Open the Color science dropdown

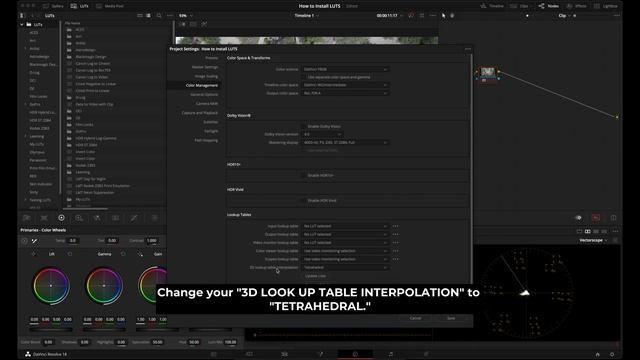345,69
